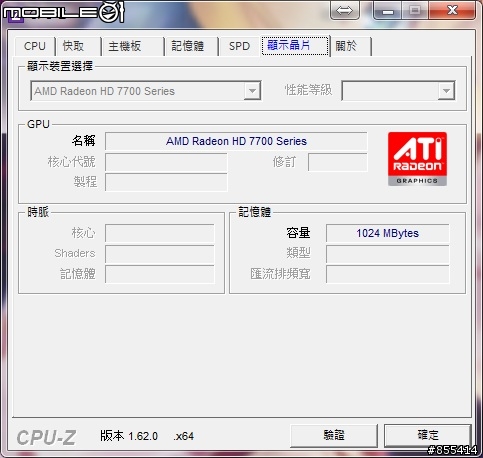Screen dimensions: 483x458
Task: Minimize the CPU-Z window
Action: click(x=387, y=10)
